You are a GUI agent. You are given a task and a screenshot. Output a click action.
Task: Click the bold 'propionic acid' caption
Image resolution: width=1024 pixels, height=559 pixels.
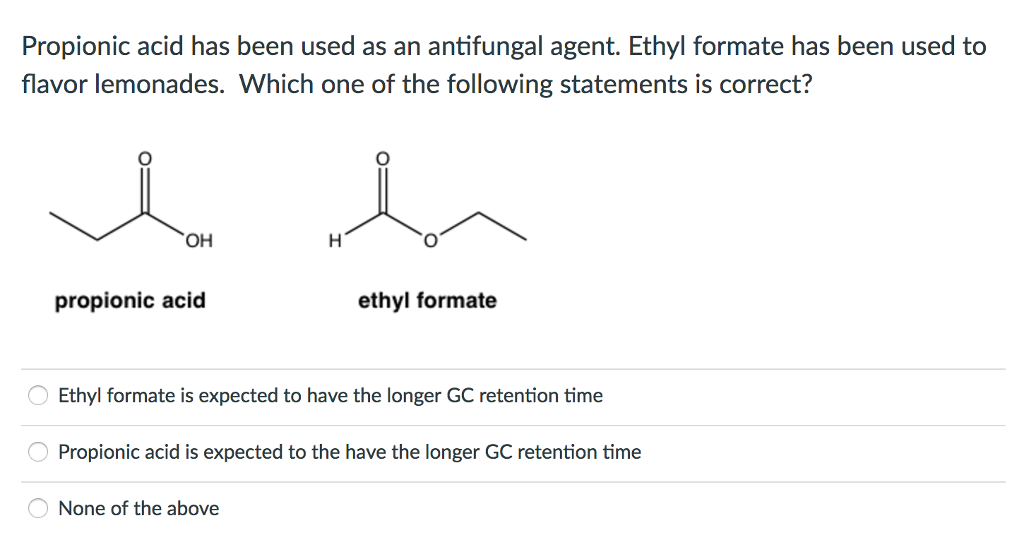coord(130,301)
